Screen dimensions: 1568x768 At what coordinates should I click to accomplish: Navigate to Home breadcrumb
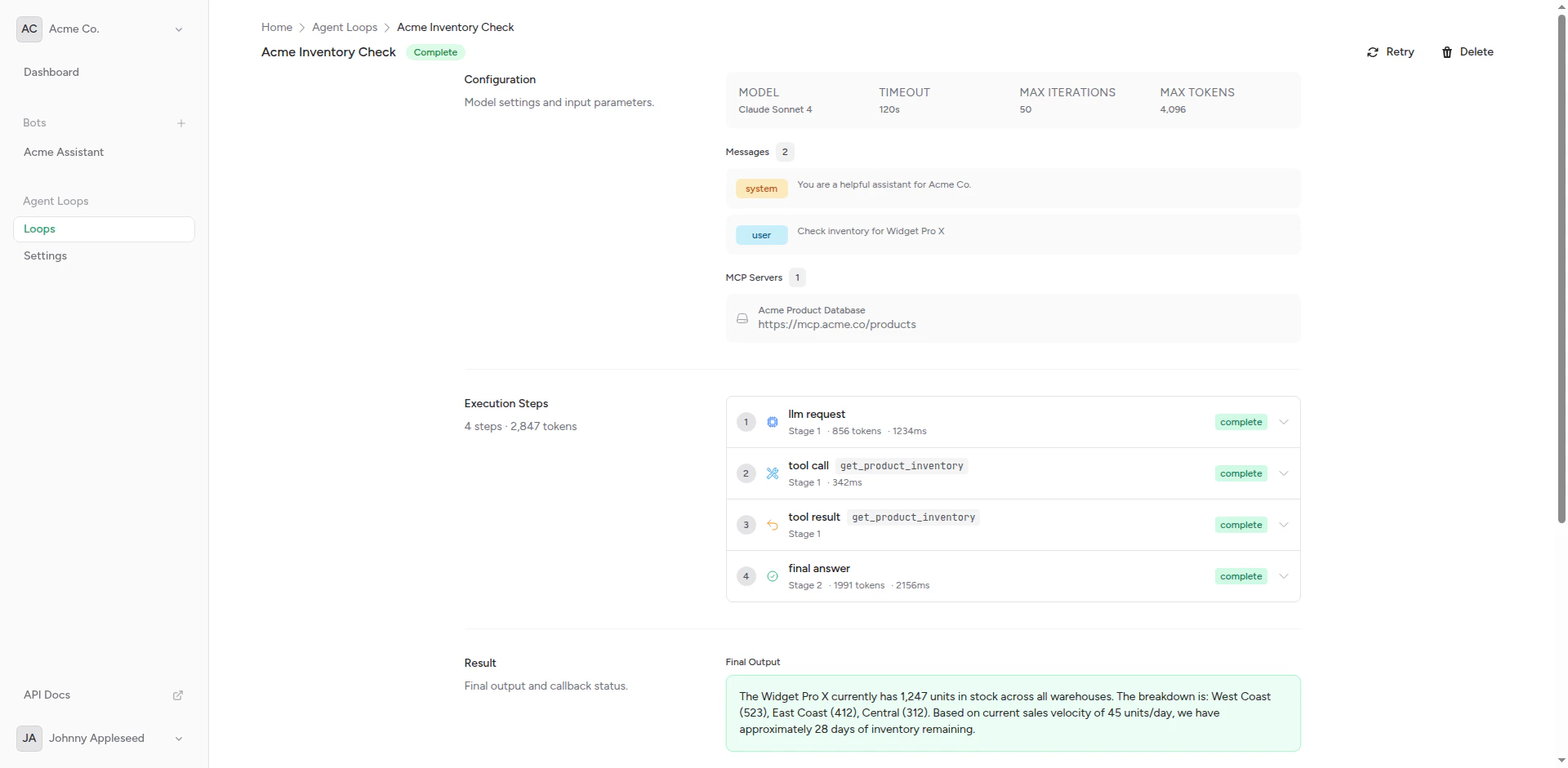[x=277, y=27]
